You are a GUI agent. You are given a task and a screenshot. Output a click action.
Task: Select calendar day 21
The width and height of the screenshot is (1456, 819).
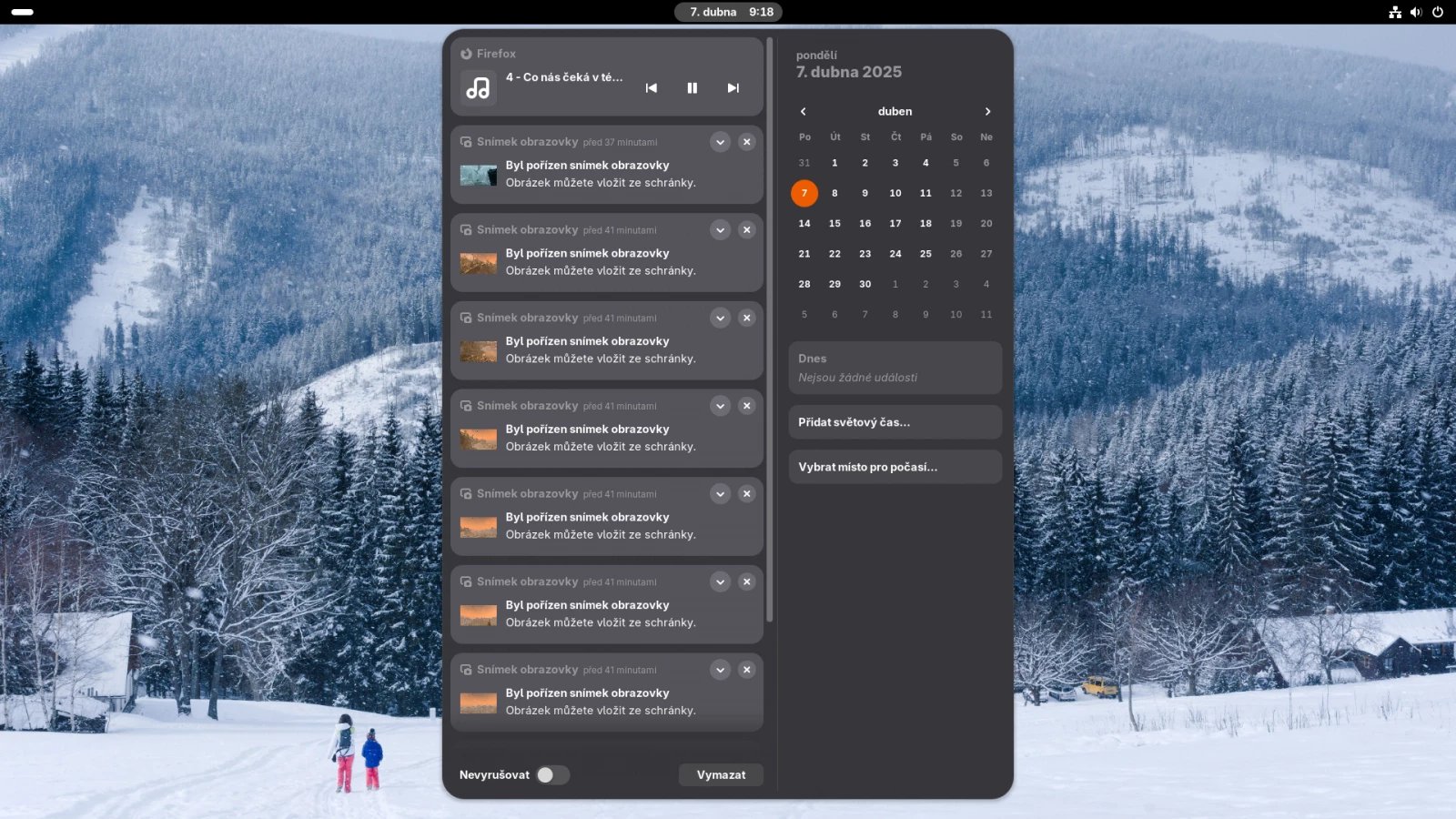click(804, 254)
